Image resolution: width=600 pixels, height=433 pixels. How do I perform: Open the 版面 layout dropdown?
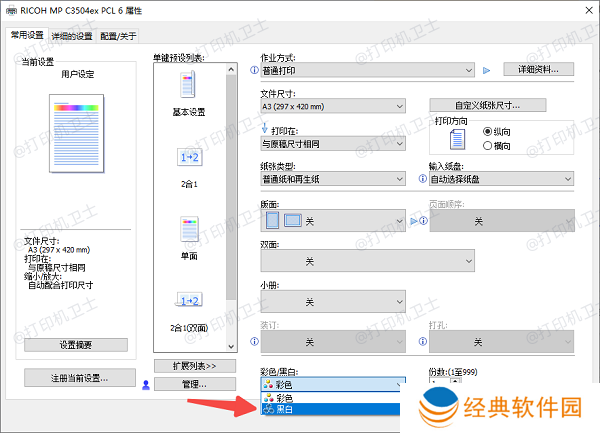coord(333,220)
